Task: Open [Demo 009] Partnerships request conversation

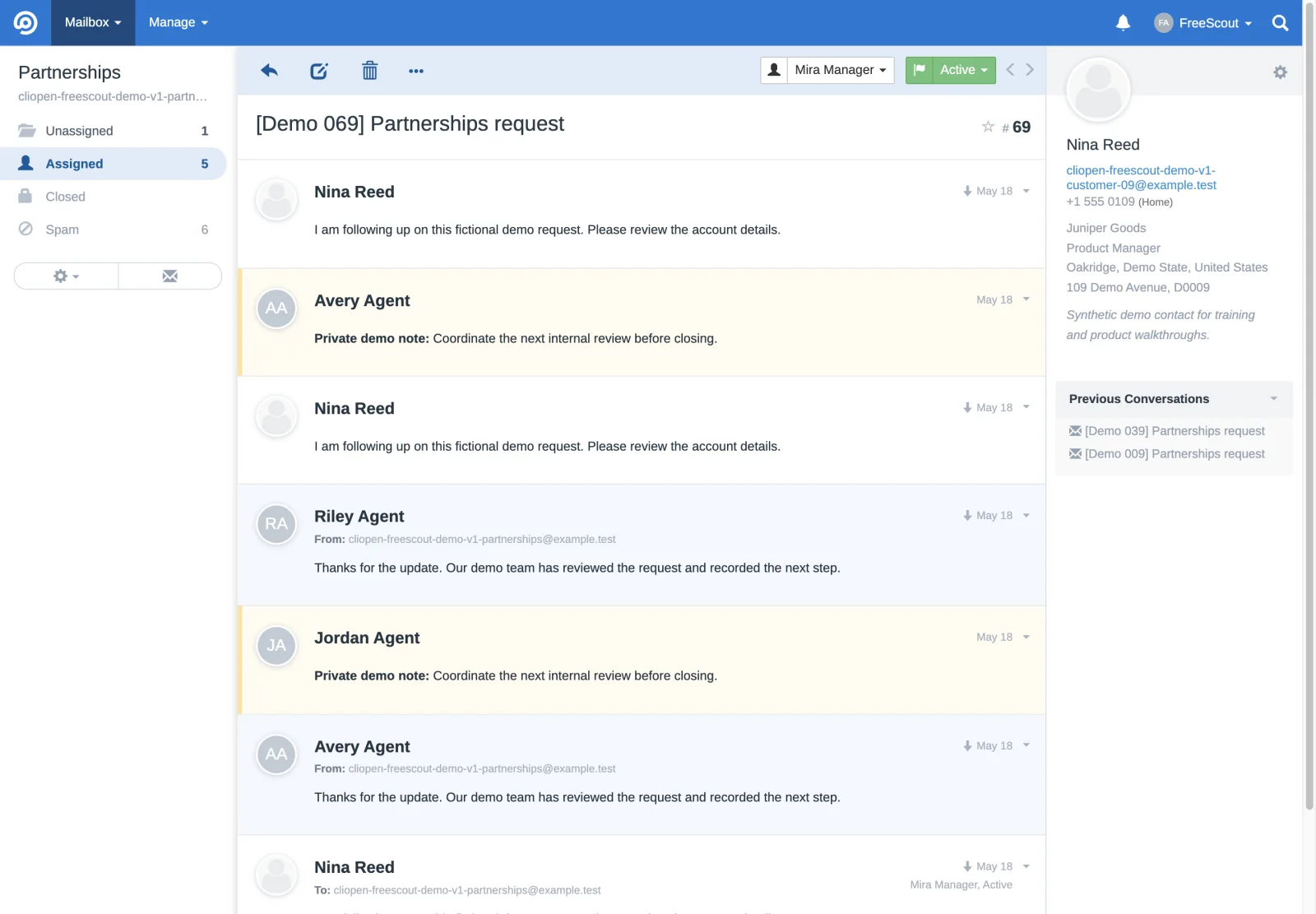Action: pos(1175,454)
